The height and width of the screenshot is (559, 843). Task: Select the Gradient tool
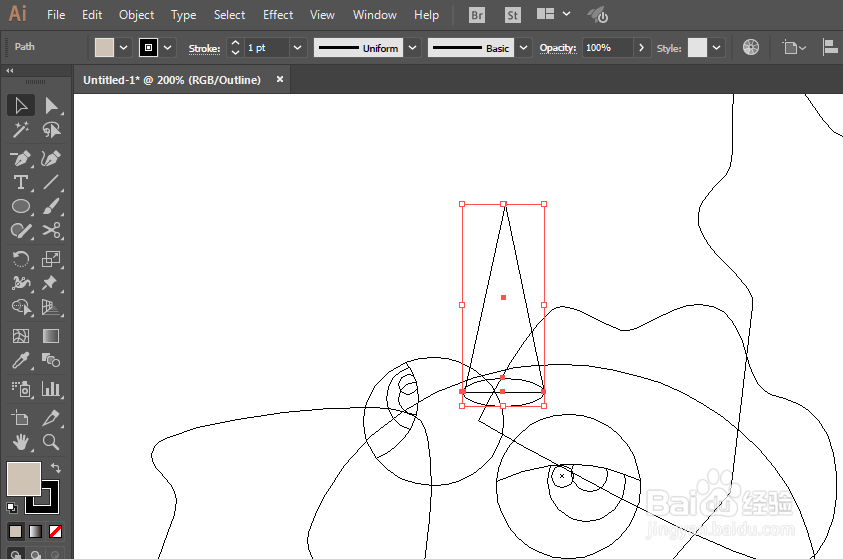[x=51, y=336]
